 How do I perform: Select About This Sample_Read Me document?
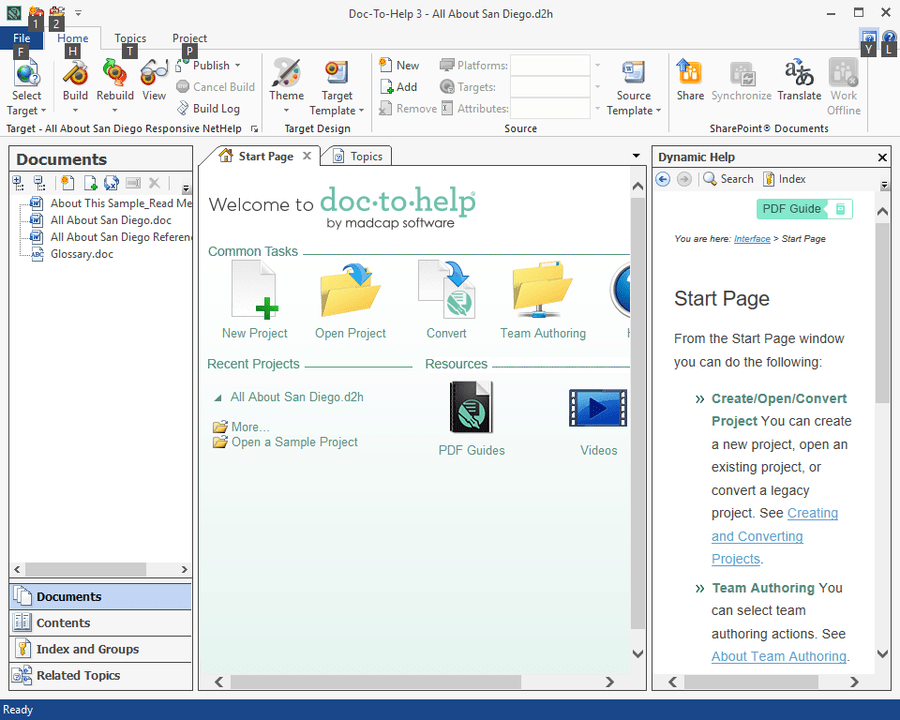click(121, 203)
